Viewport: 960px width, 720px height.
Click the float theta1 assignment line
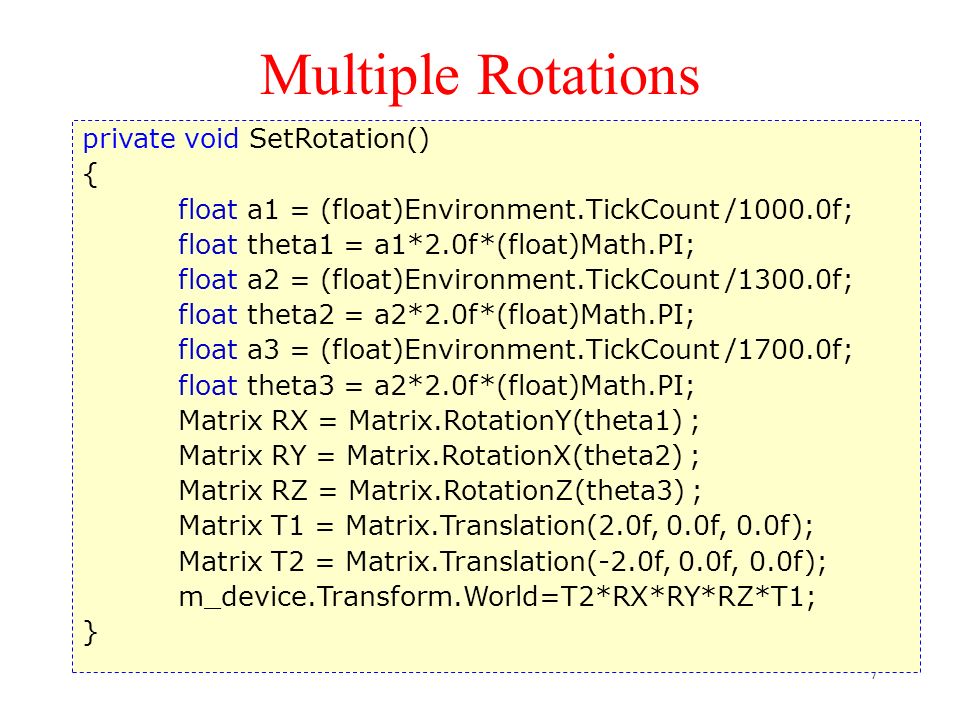pyautogui.click(x=436, y=245)
